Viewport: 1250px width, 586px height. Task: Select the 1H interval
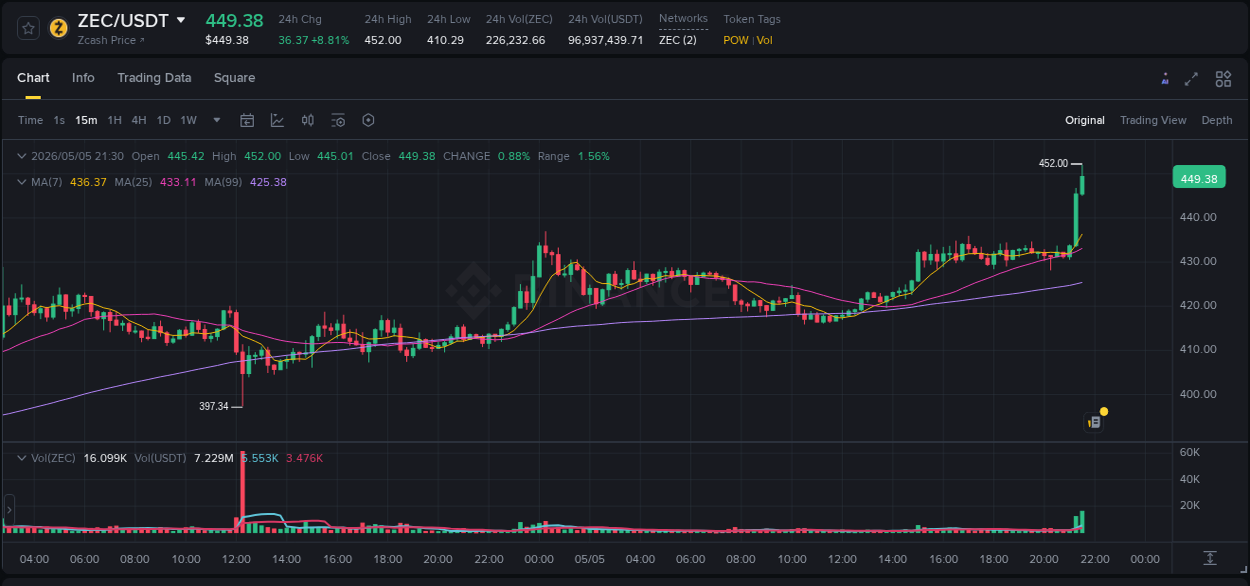(x=114, y=120)
